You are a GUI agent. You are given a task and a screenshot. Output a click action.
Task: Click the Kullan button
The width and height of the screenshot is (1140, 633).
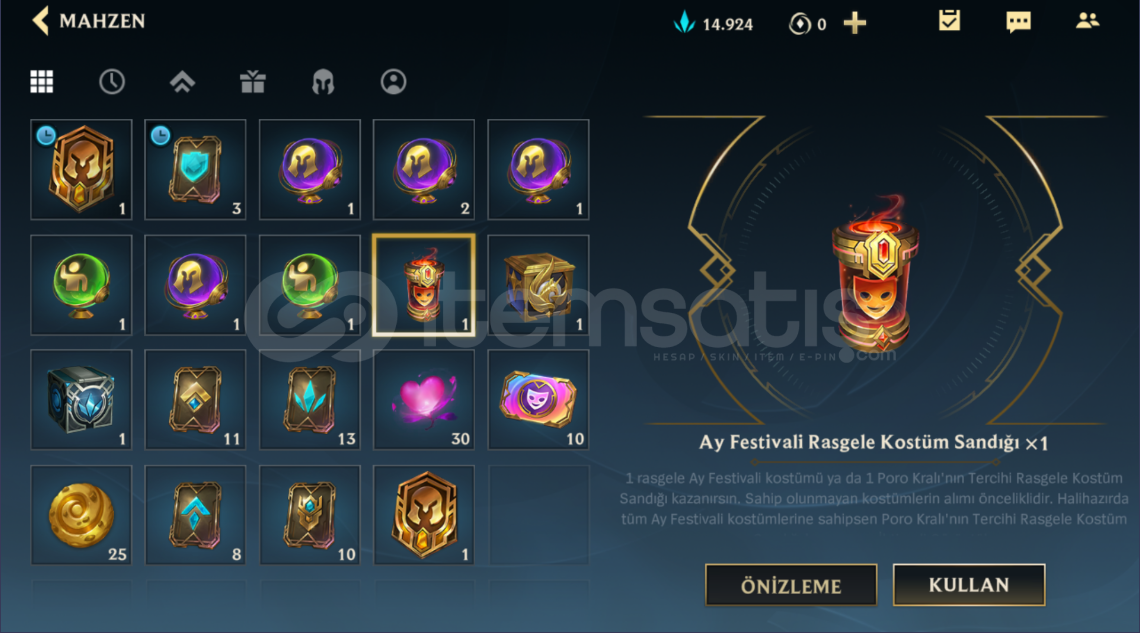968,584
